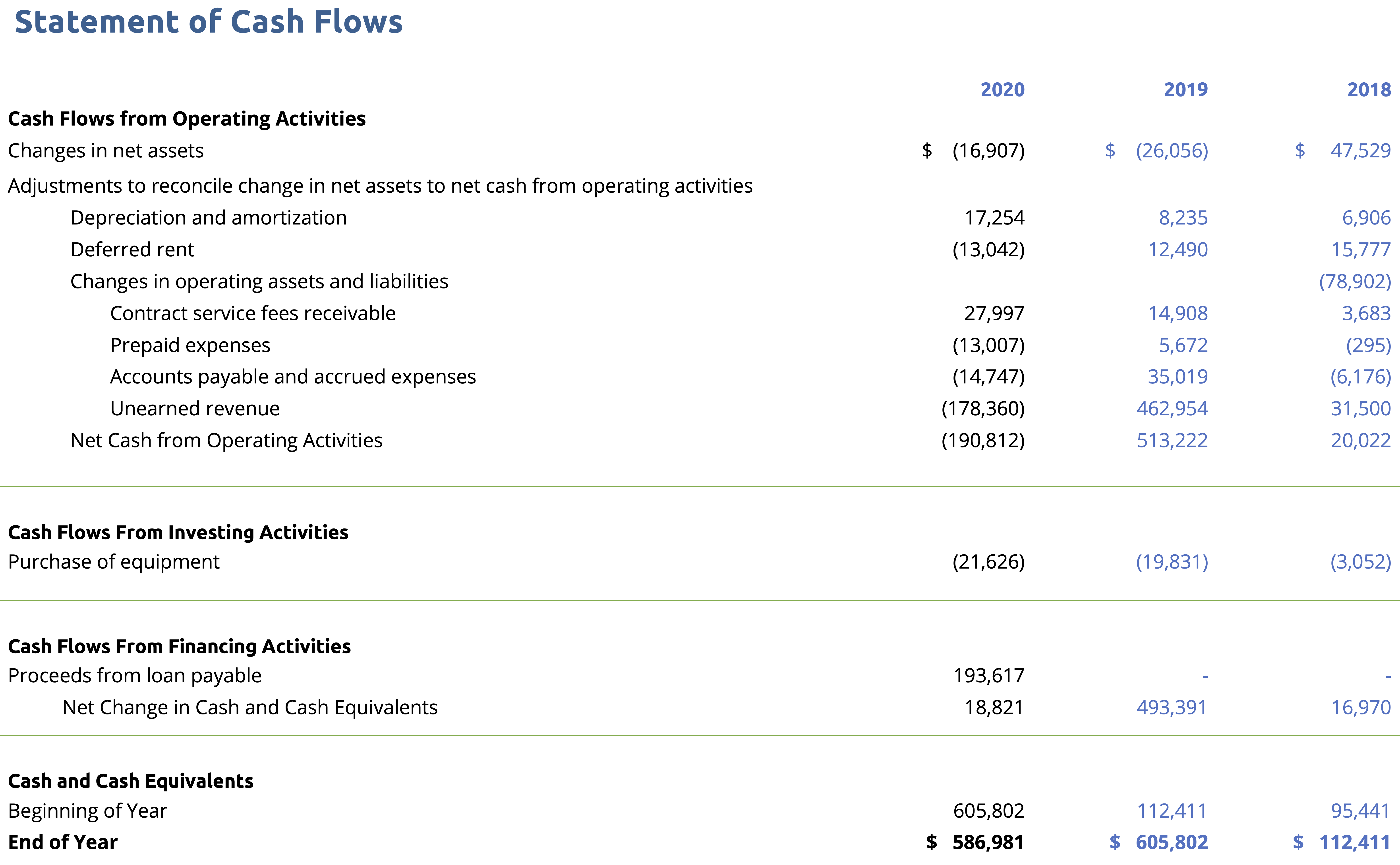Click Depreciation and amortization label
Viewport: 1400px width, 865px height.
(x=209, y=218)
